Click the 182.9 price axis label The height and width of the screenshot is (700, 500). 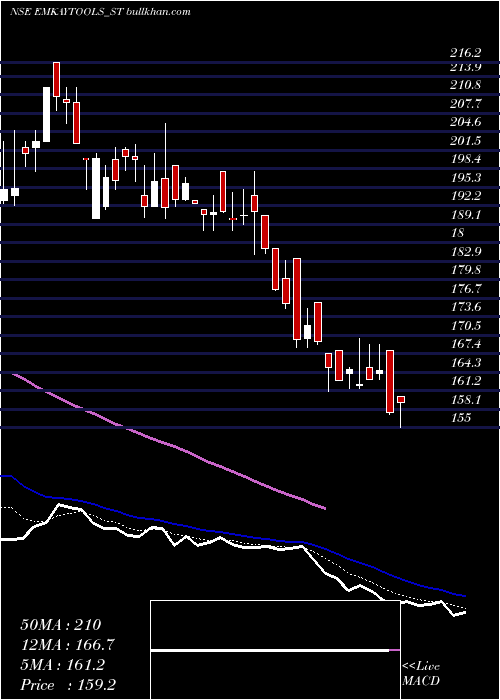(x=466, y=252)
